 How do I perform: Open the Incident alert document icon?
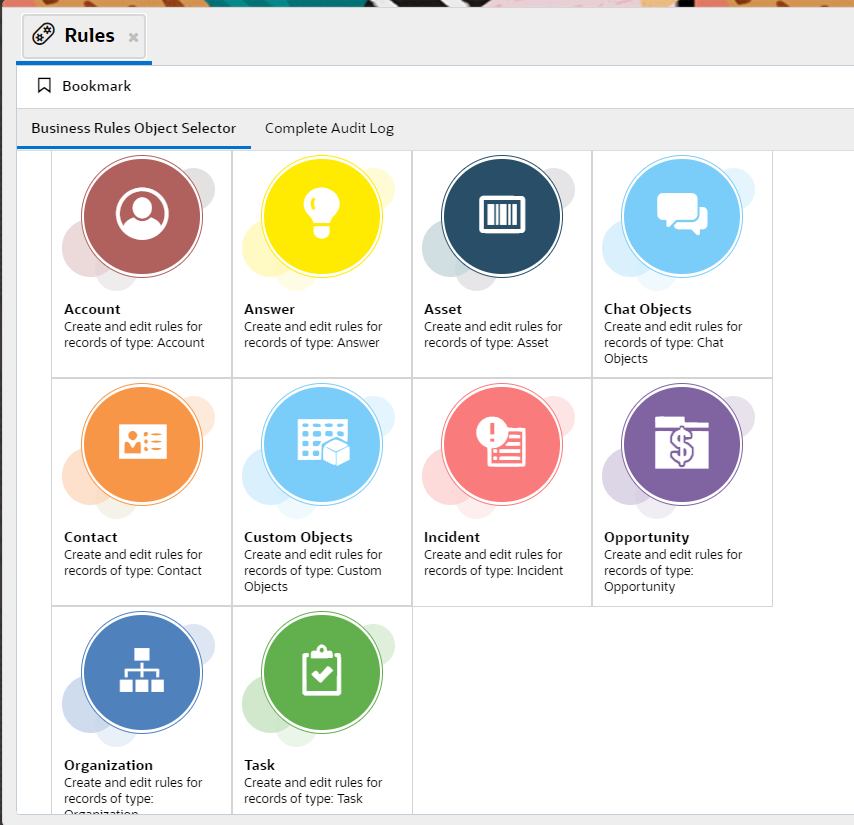502,444
